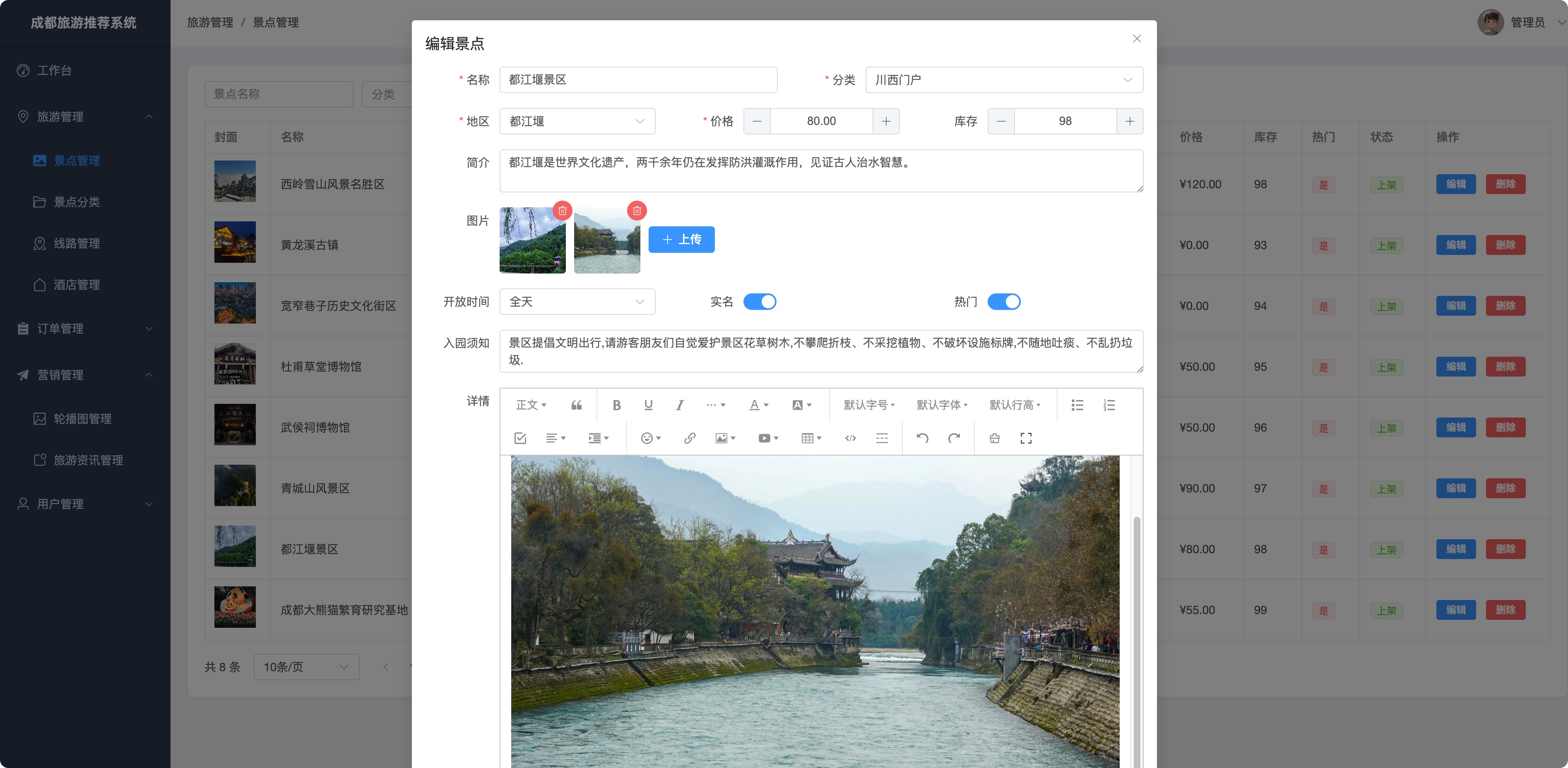The height and width of the screenshot is (768, 1568).
Task: Toggle the 热门 switch off
Action: (1004, 302)
